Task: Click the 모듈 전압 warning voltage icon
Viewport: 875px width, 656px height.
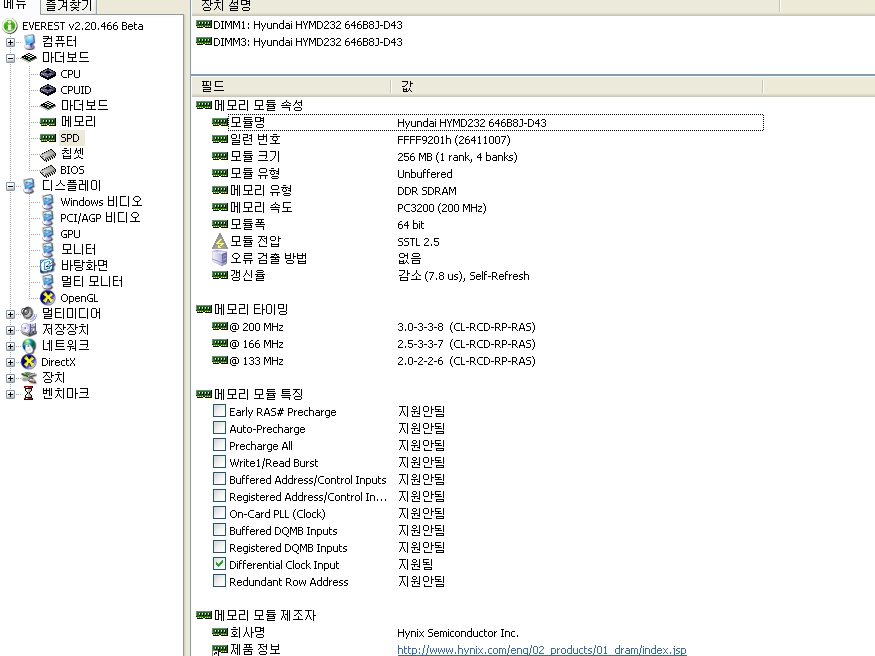Action: point(220,242)
